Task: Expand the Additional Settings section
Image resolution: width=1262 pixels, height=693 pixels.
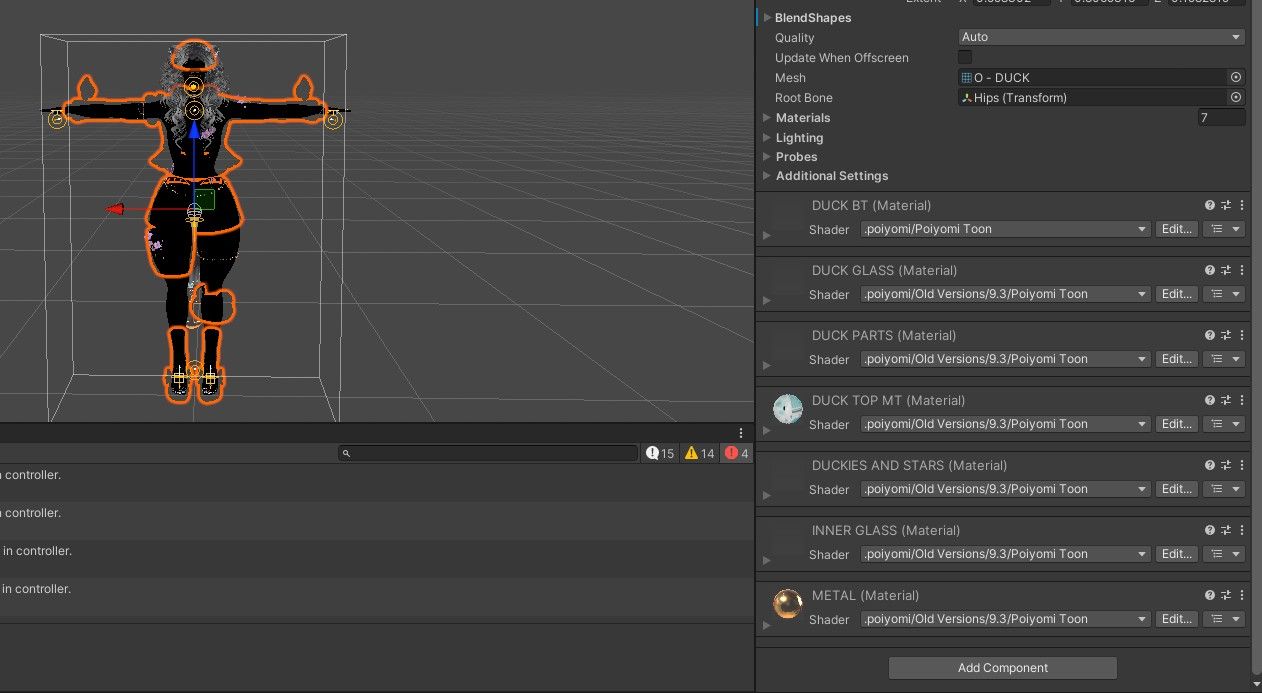Action: pyautogui.click(x=767, y=176)
